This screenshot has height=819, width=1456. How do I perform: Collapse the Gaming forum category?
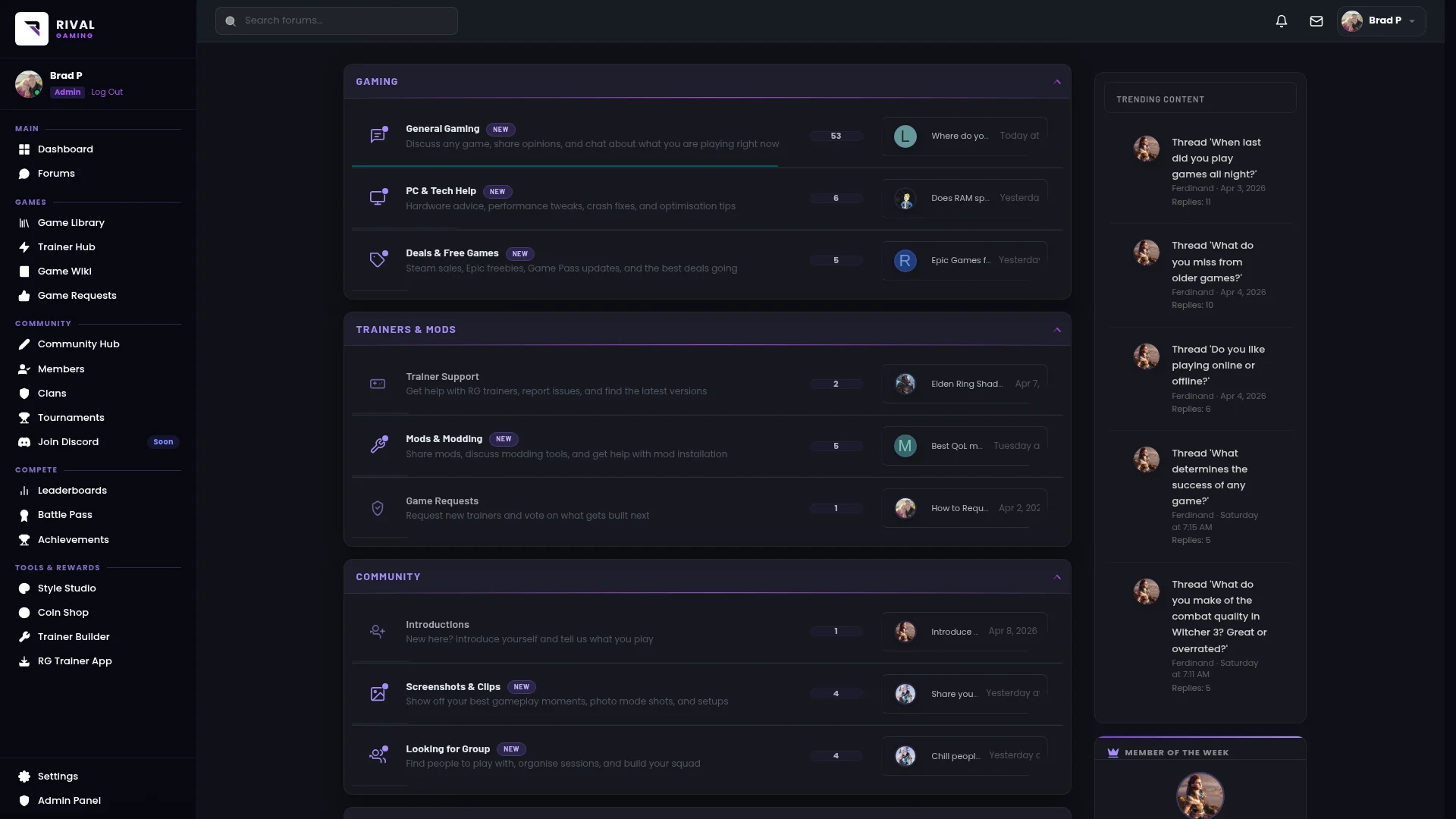[x=1057, y=82]
